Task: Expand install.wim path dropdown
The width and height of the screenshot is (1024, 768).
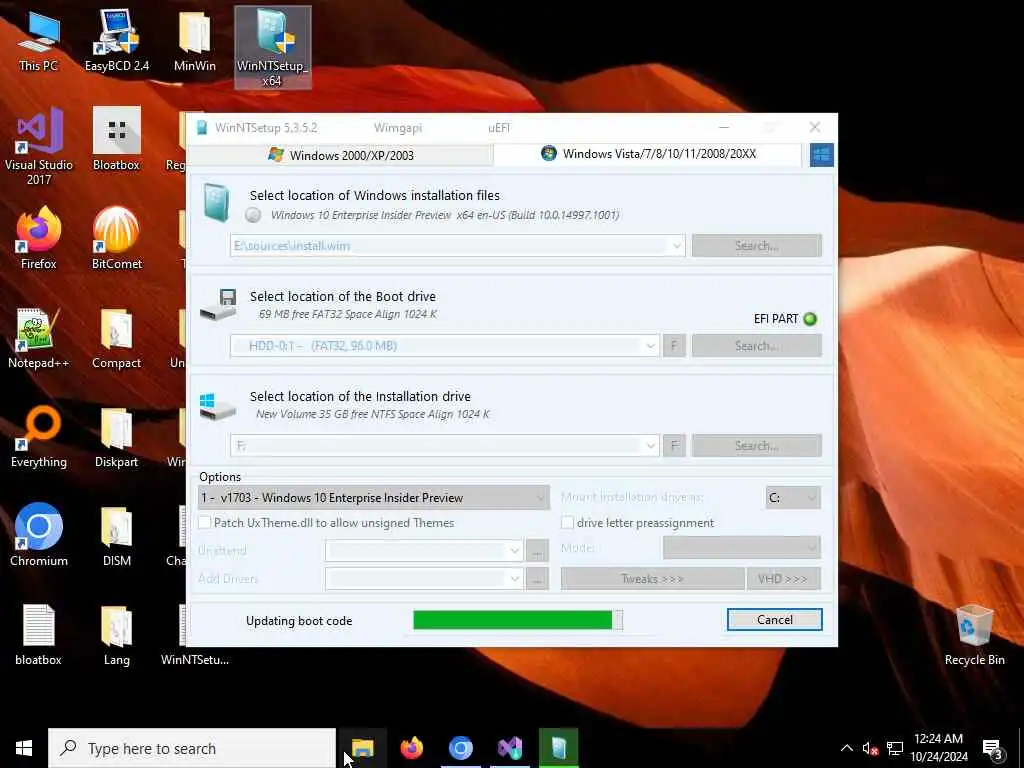Action: [x=677, y=246]
